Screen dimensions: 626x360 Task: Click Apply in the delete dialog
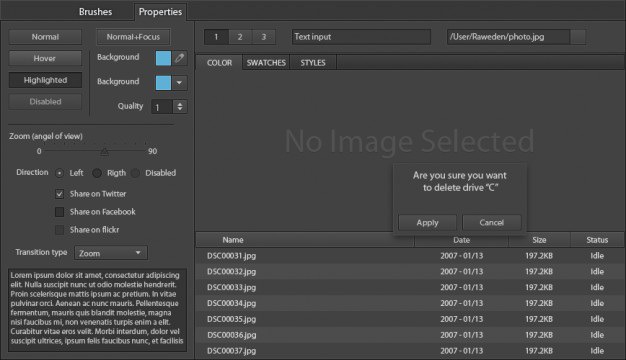427,223
